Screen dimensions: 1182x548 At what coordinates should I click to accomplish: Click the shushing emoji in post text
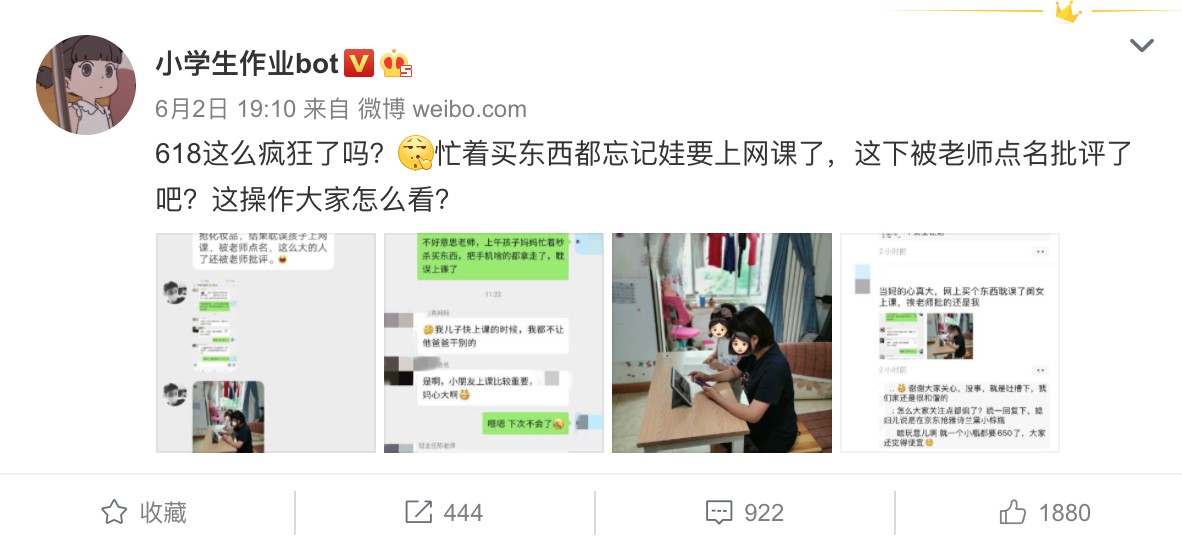click(415, 154)
